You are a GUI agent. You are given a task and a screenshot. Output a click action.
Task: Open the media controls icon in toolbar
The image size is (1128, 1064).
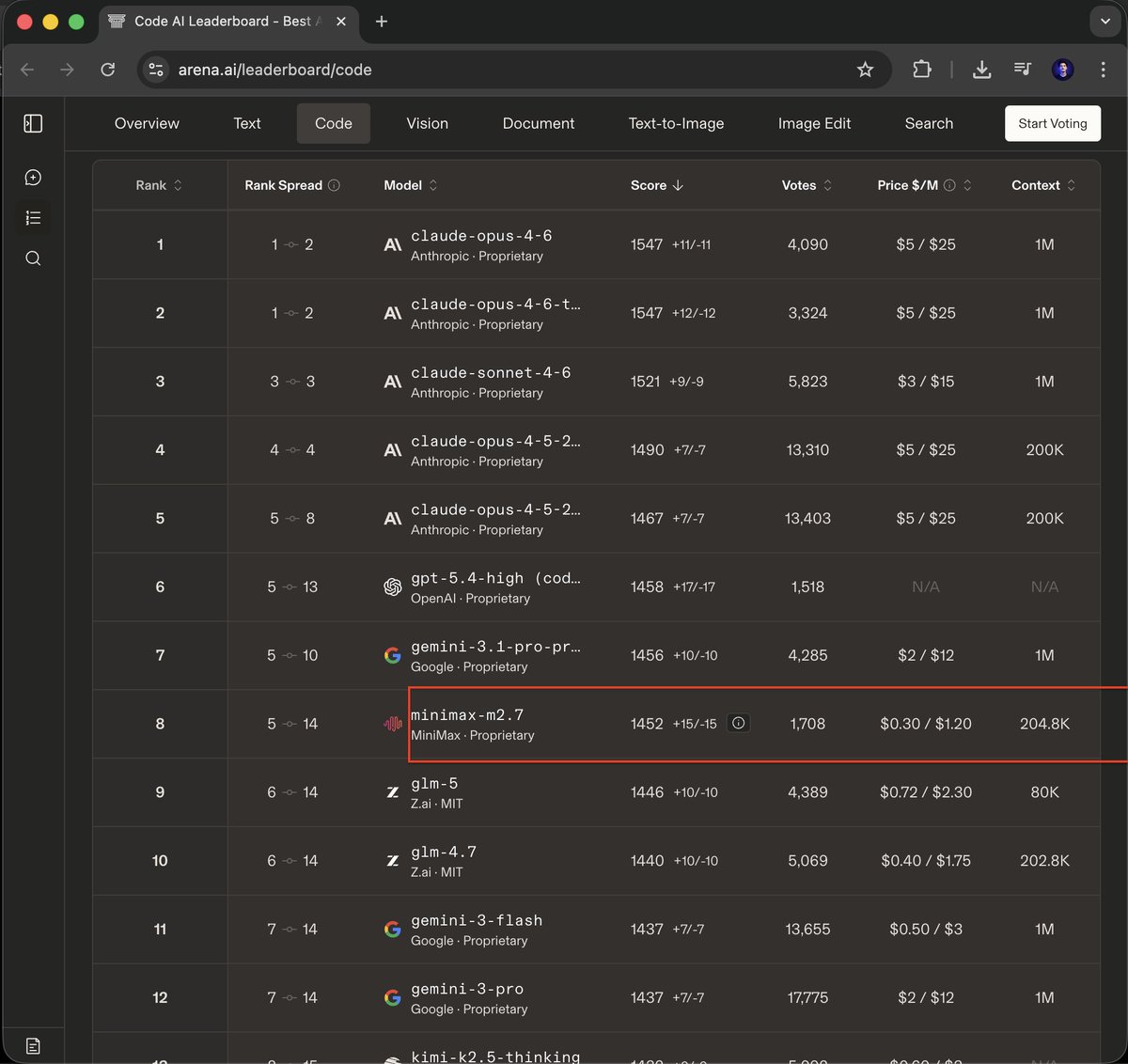point(1023,69)
